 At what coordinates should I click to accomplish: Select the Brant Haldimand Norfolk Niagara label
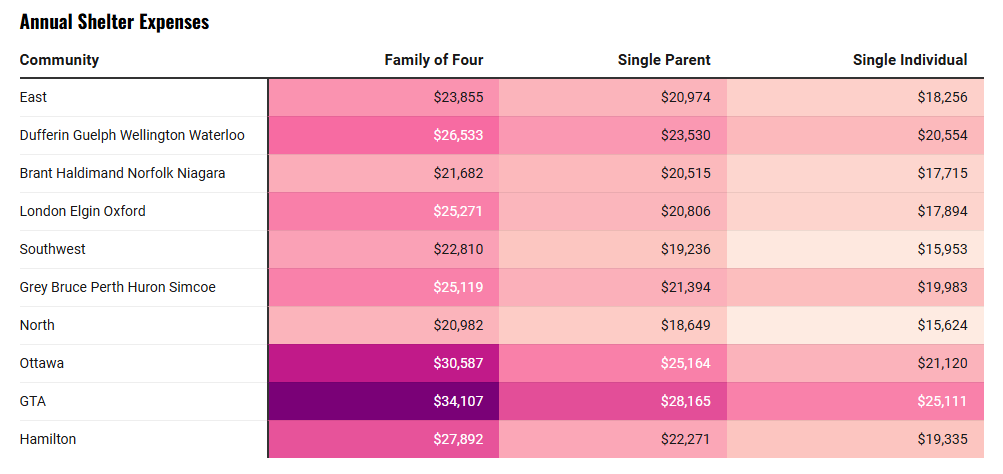click(x=123, y=173)
